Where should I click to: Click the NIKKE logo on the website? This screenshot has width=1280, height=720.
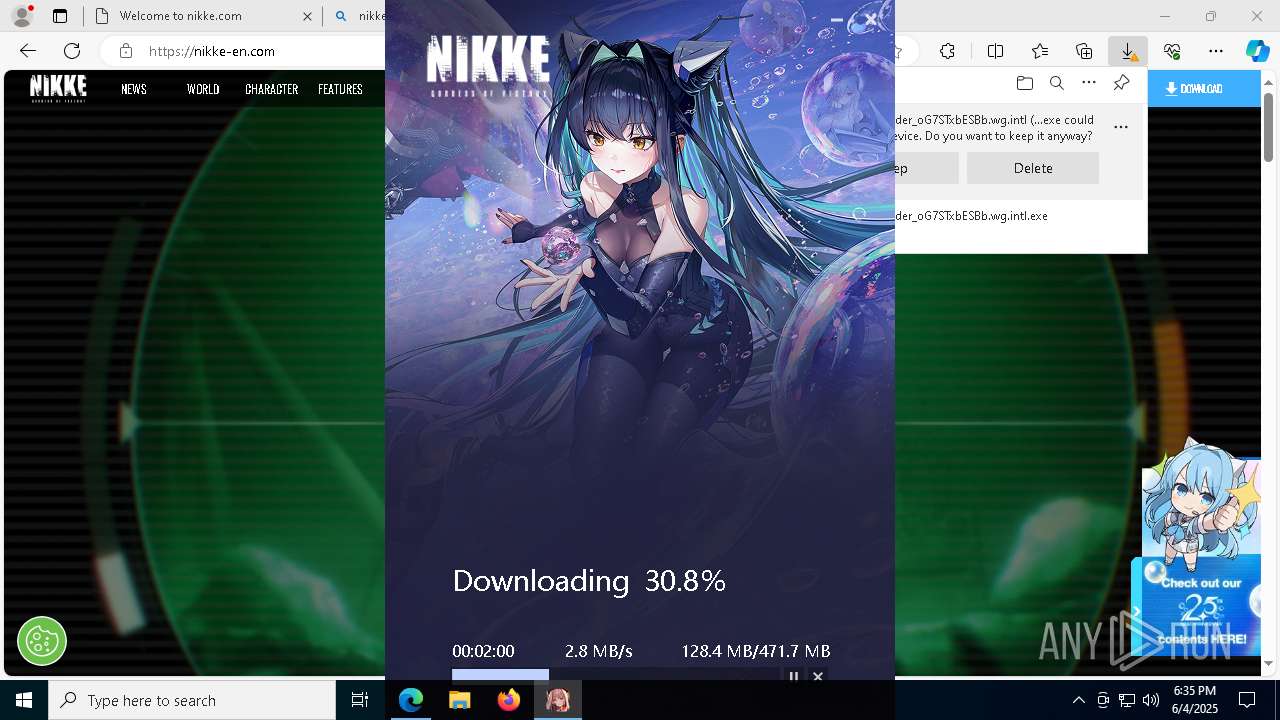(58, 88)
